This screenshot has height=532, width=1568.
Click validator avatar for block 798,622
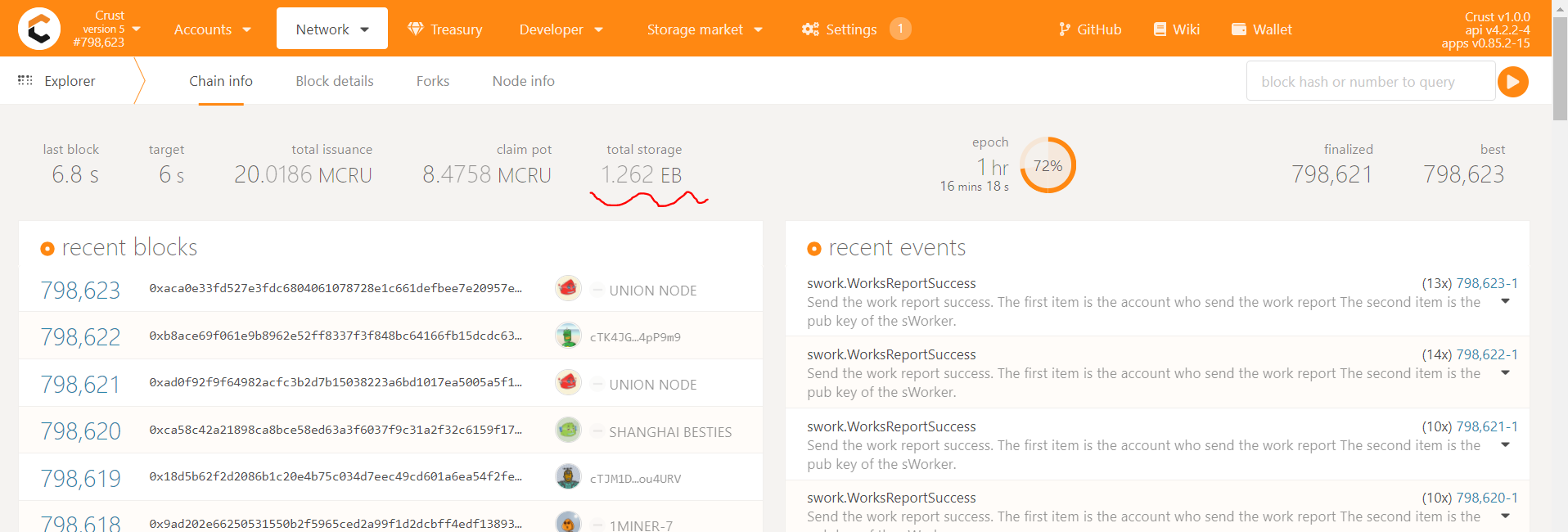coord(568,336)
